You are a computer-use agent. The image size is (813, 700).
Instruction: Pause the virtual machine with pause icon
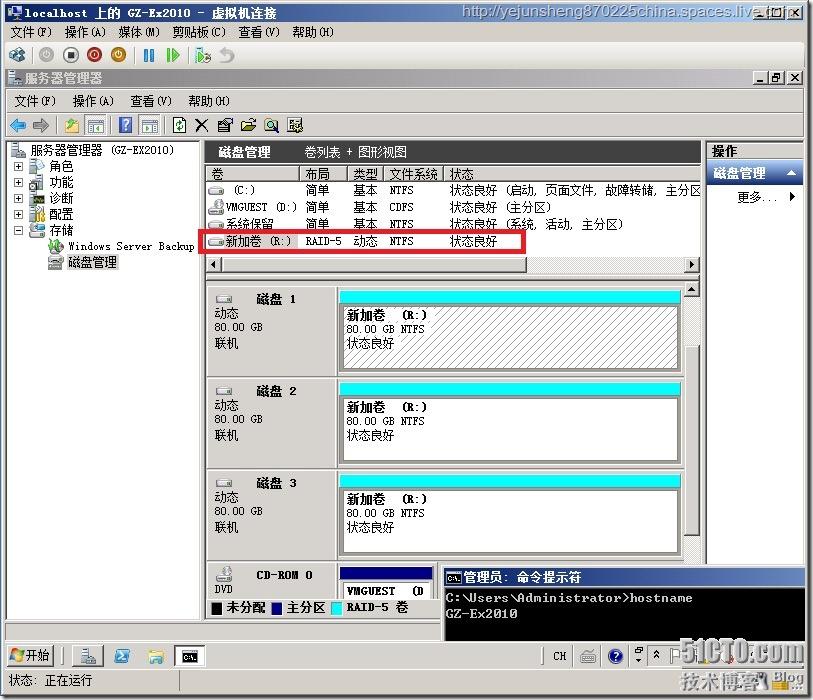[x=149, y=55]
